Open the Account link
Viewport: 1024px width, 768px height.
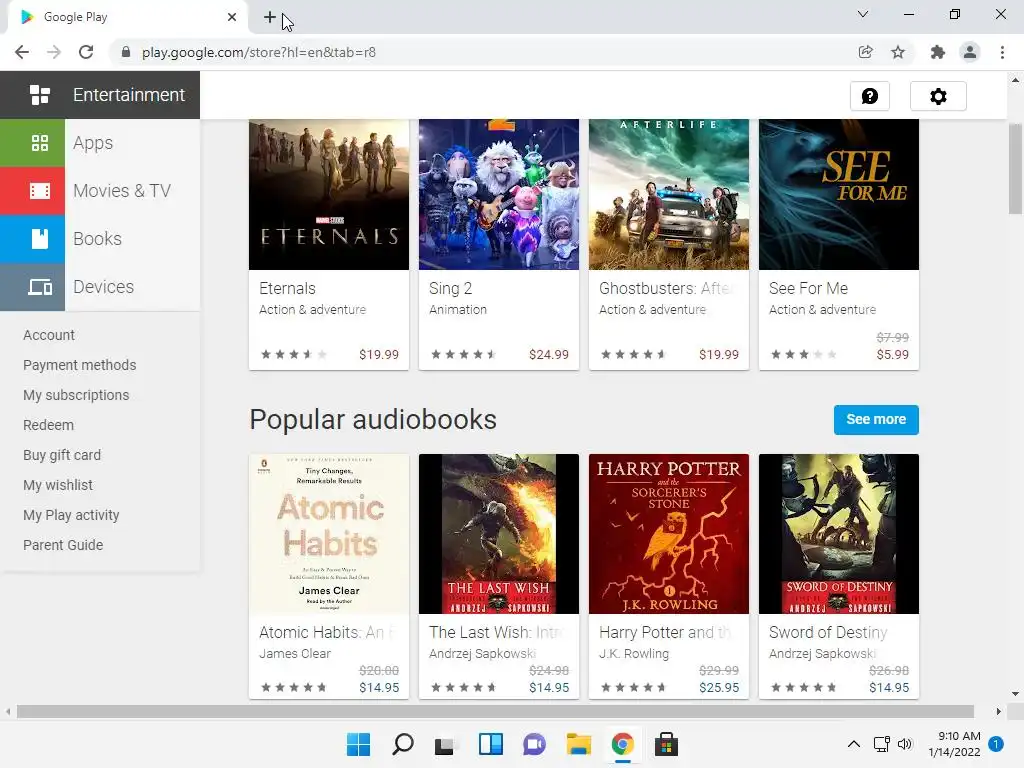click(49, 335)
